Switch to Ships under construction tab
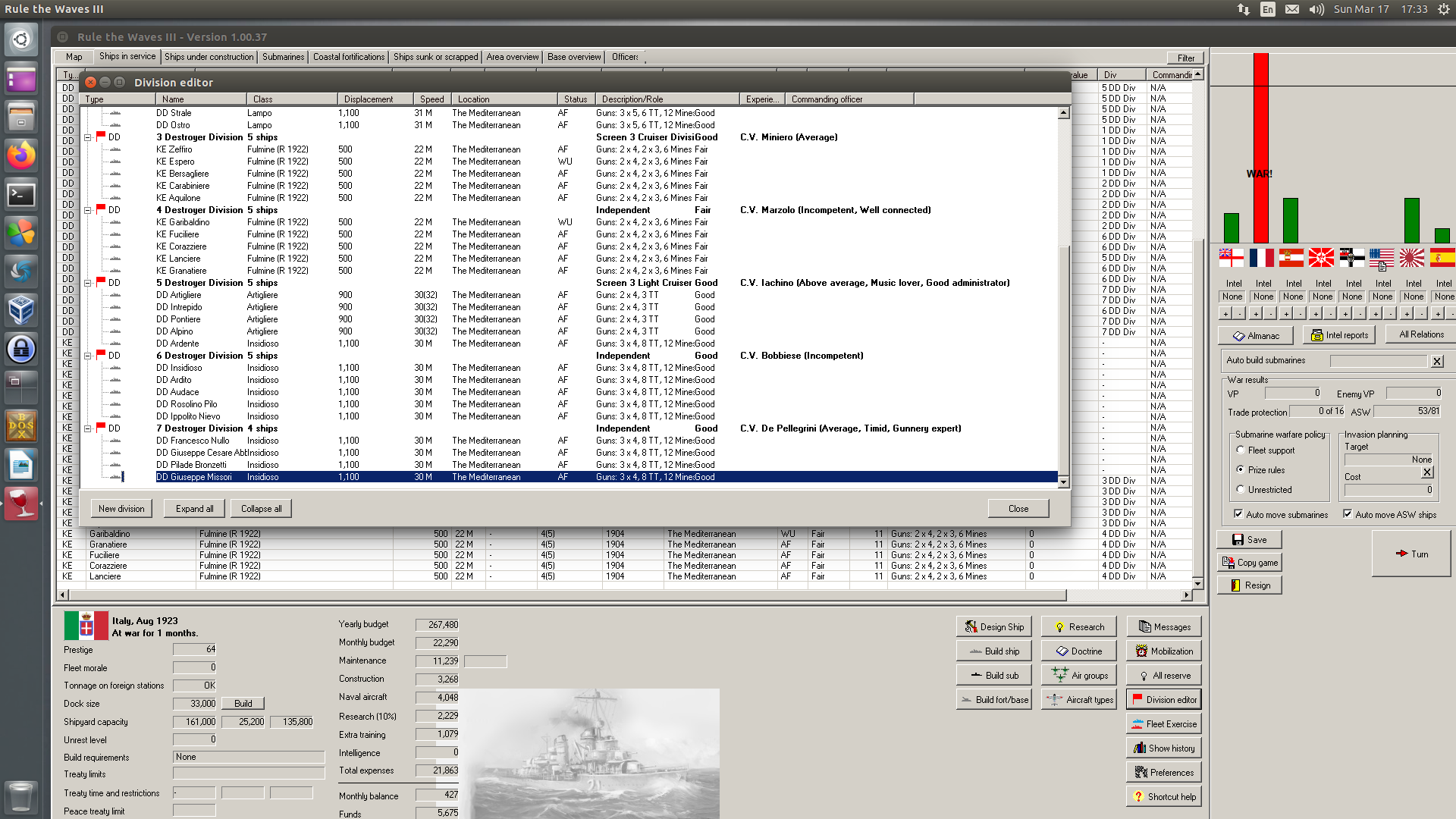The image size is (1456, 819). click(x=209, y=57)
